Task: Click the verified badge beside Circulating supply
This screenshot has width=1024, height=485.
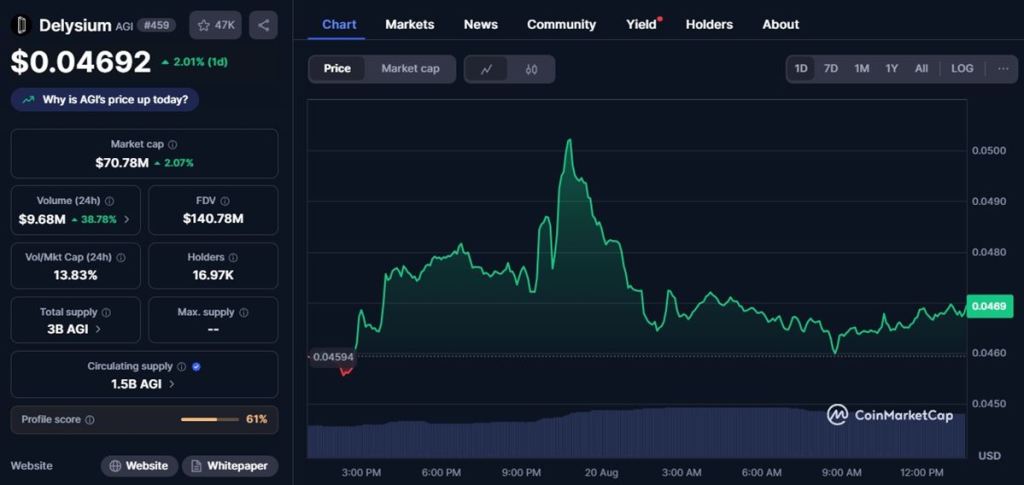Action: coord(197,367)
